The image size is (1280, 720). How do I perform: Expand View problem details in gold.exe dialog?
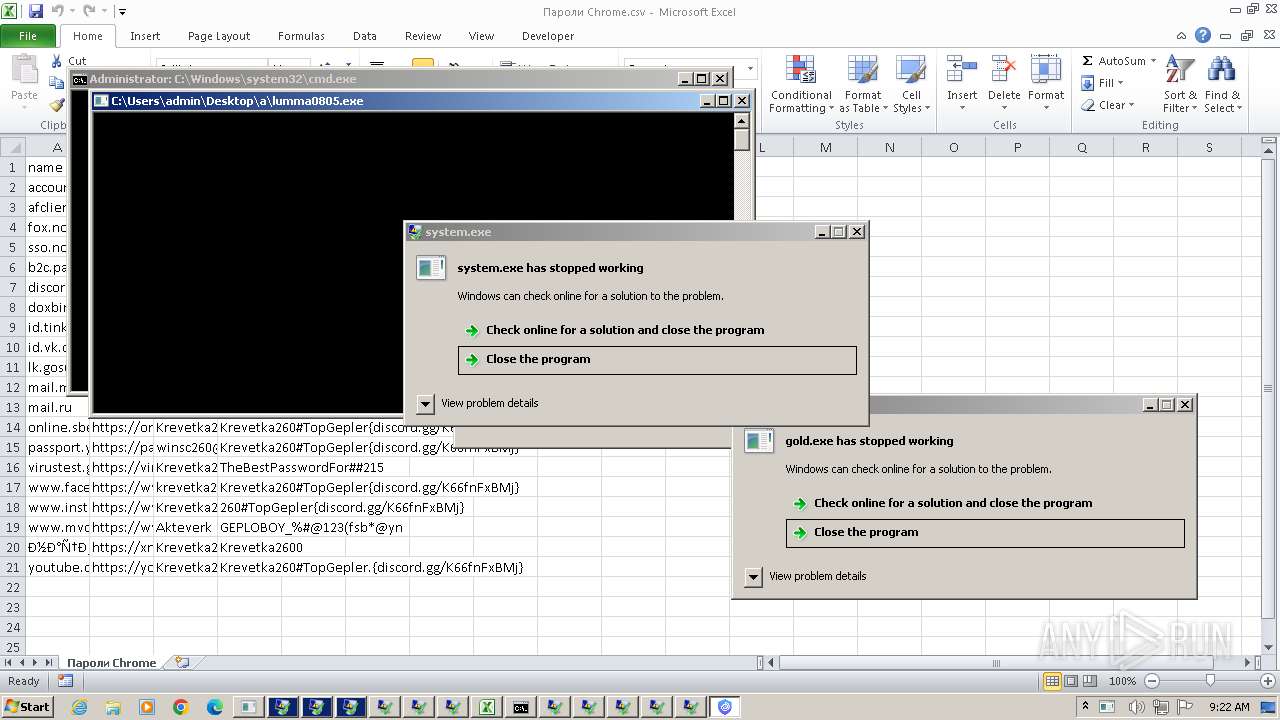753,576
